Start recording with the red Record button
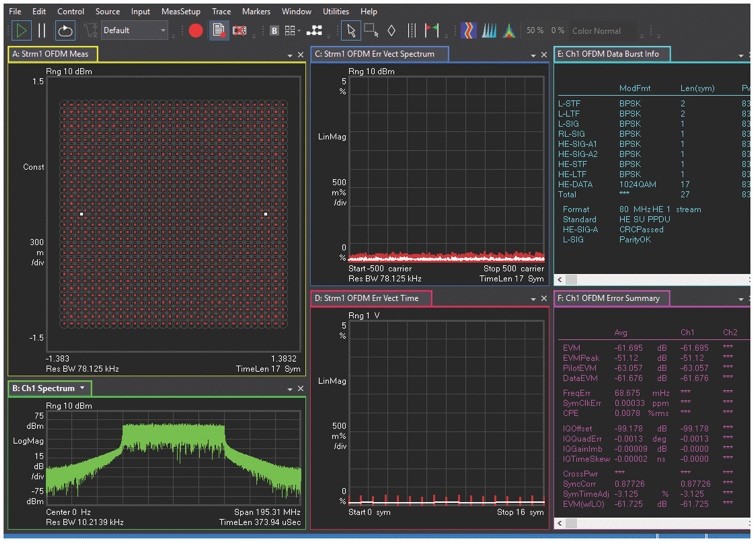754x542 pixels. click(196, 31)
